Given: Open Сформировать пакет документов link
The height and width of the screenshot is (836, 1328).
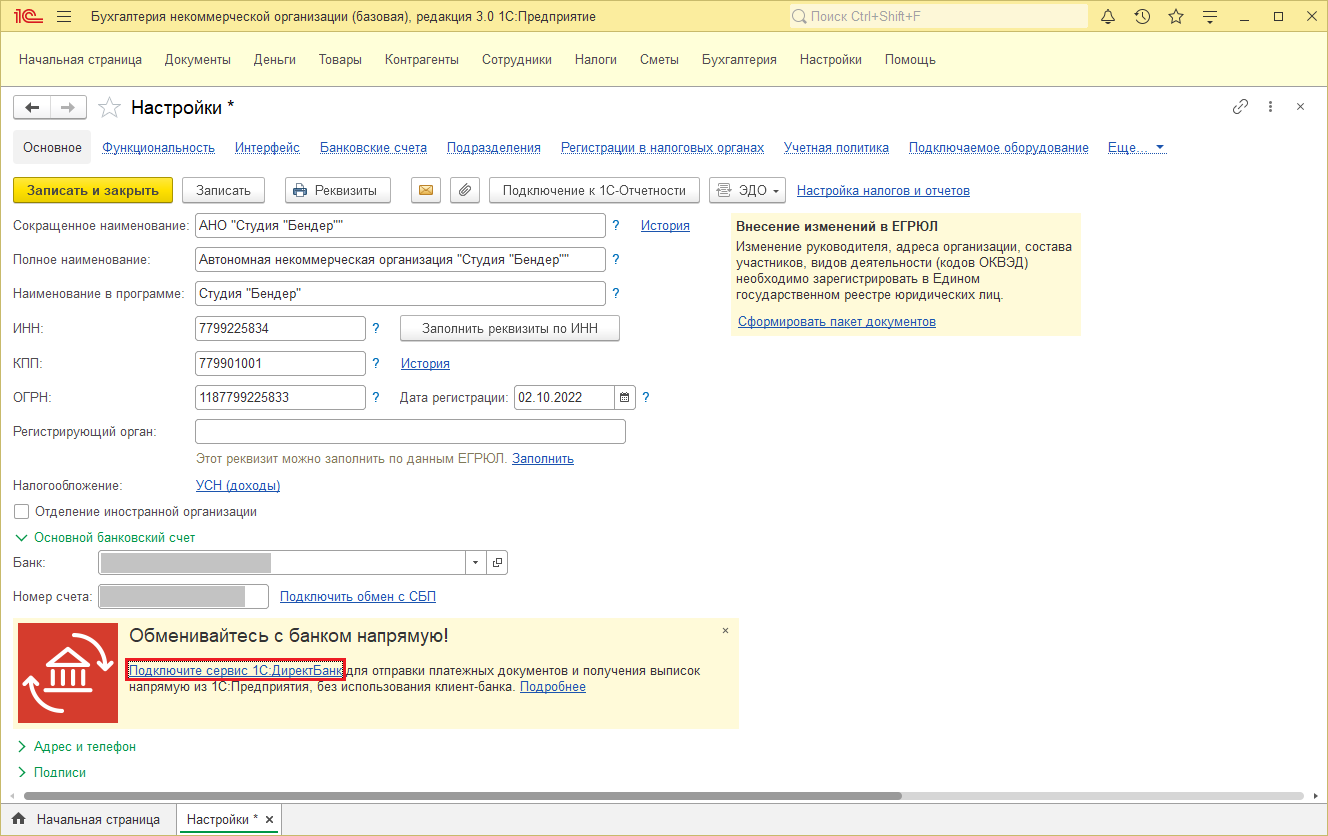Looking at the screenshot, I should coord(837,322).
